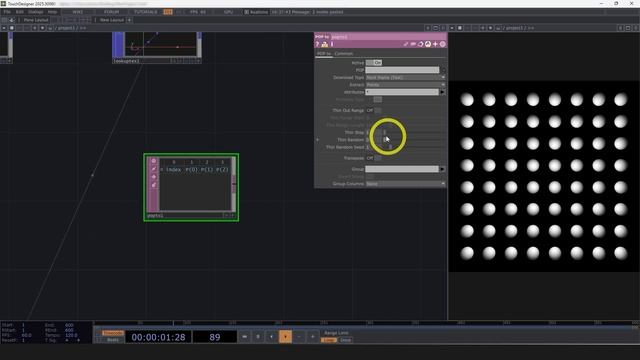Switch to the Common parameter tab

pyautogui.click(x=344, y=53)
